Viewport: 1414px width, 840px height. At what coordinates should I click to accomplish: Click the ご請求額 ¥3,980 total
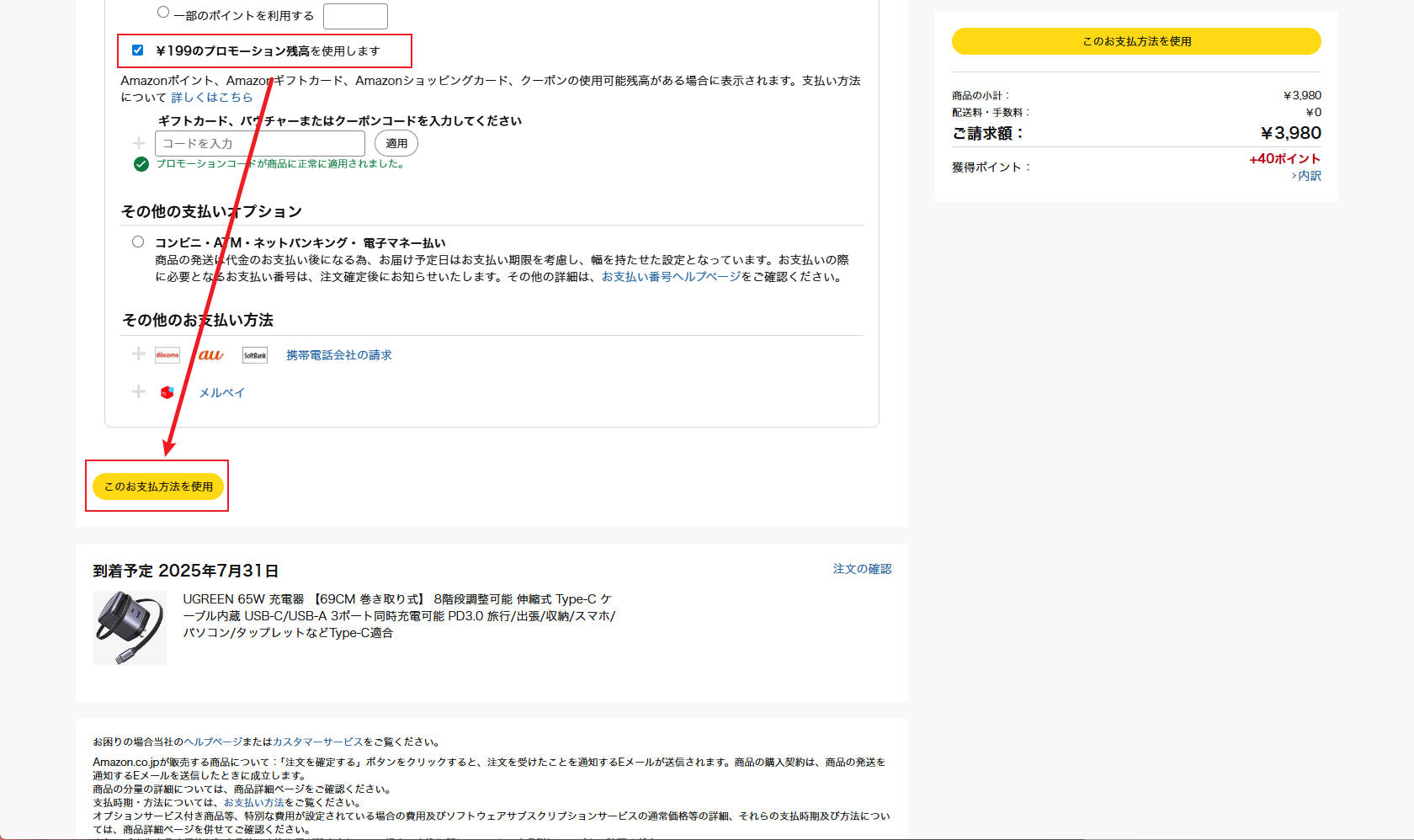[1290, 133]
